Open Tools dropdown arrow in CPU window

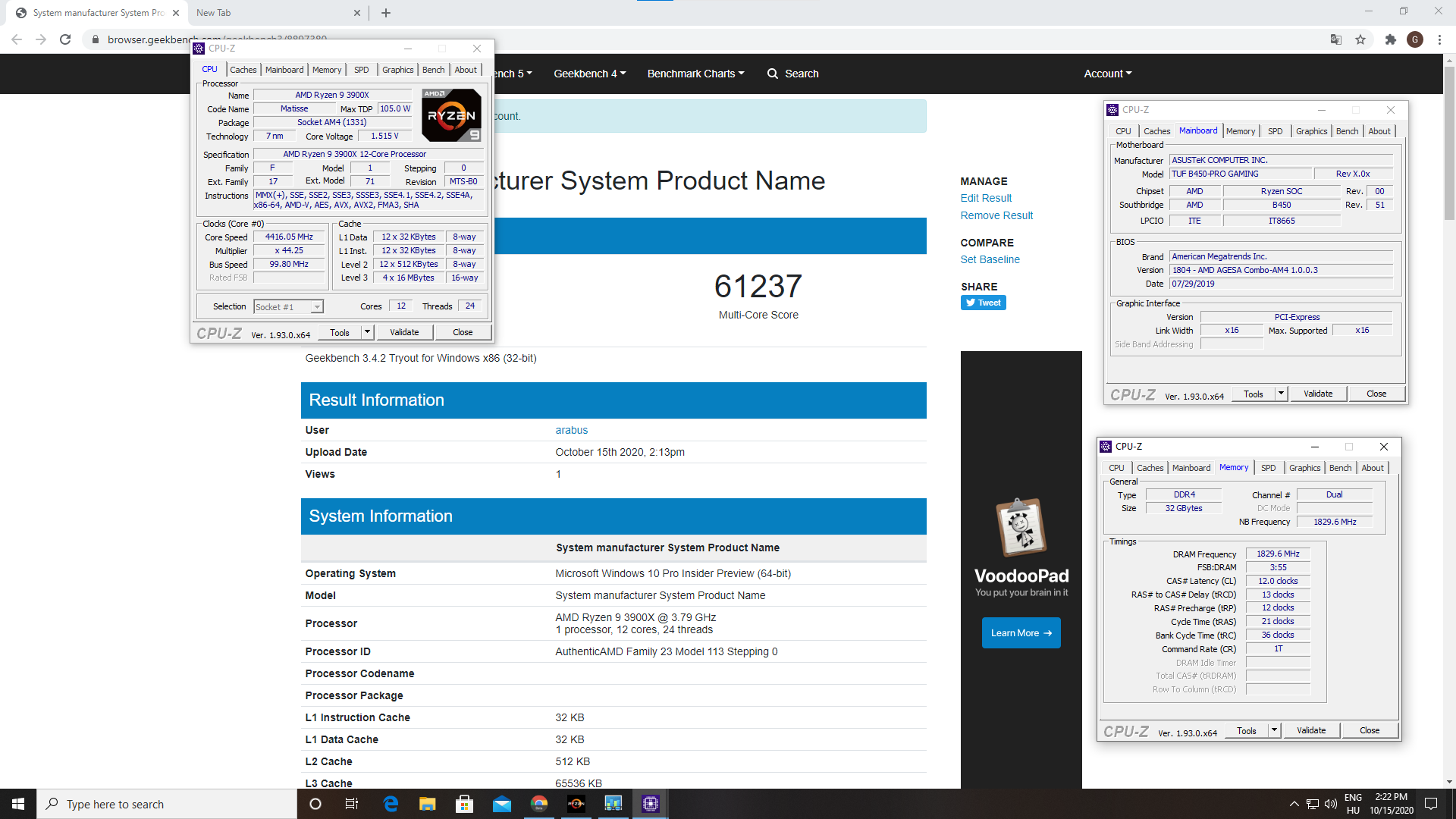367,332
